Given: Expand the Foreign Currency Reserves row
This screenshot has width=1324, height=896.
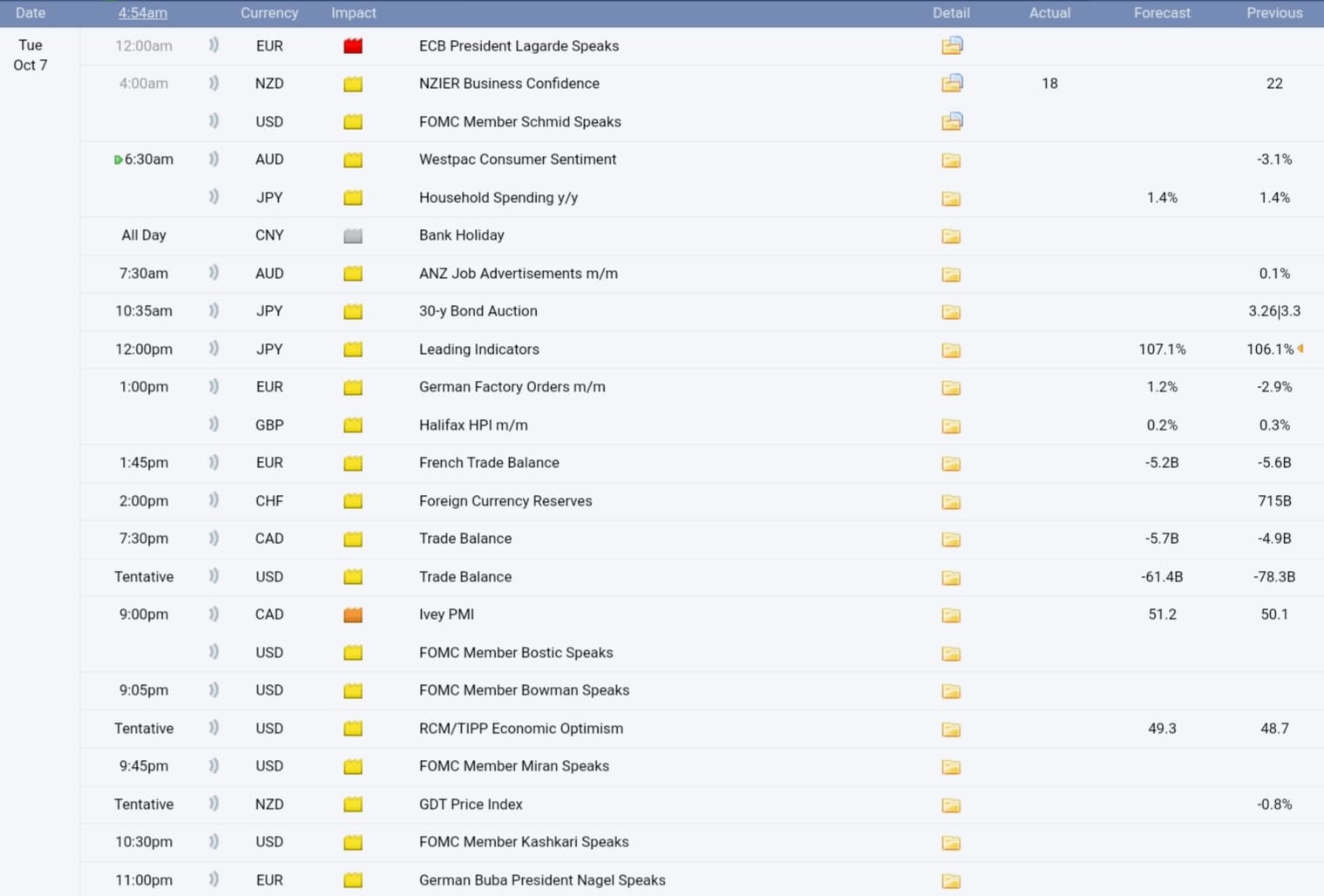Looking at the screenshot, I should [505, 501].
